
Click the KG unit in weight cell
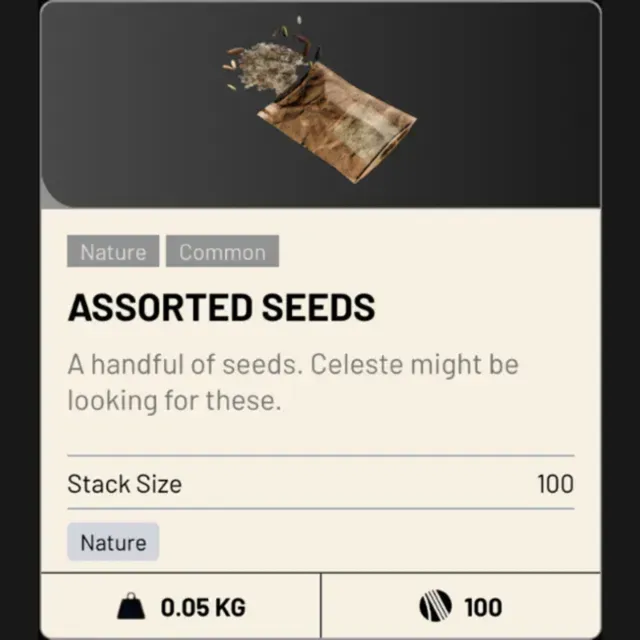coord(229,607)
